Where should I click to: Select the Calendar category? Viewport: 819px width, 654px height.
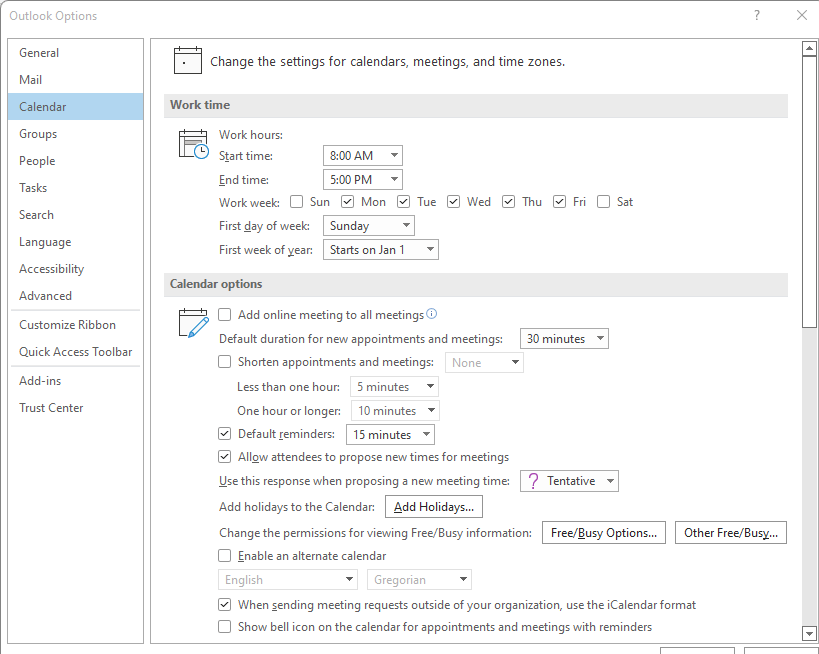[x=76, y=107]
